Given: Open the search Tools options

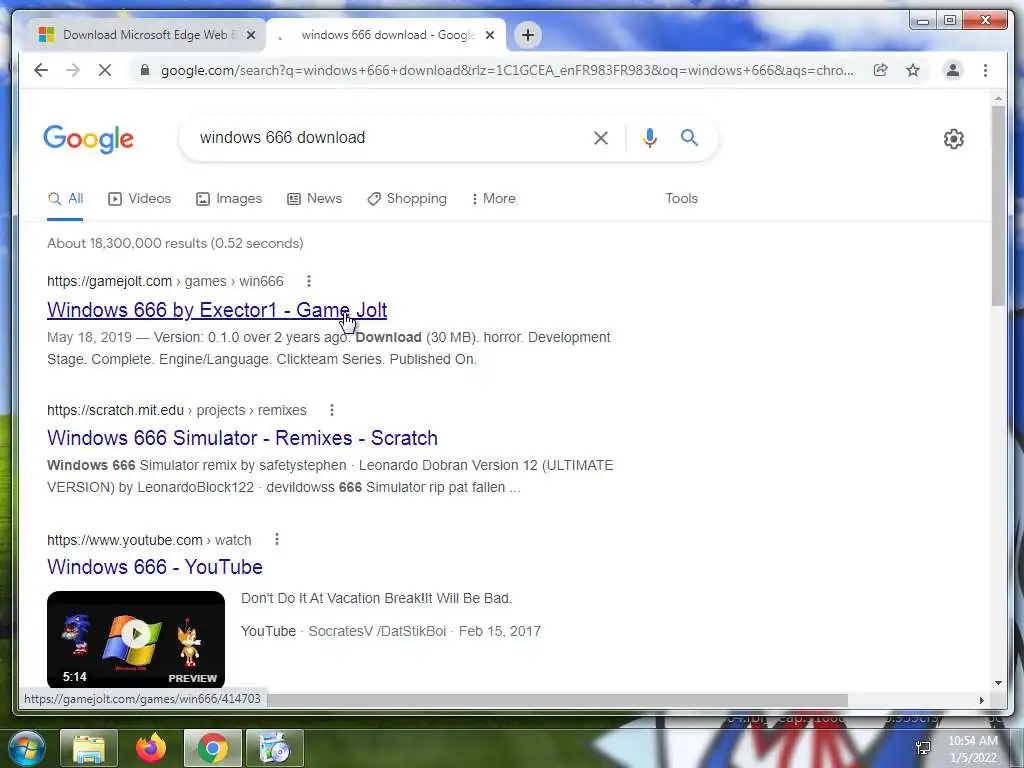Looking at the screenshot, I should (x=681, y=199).
